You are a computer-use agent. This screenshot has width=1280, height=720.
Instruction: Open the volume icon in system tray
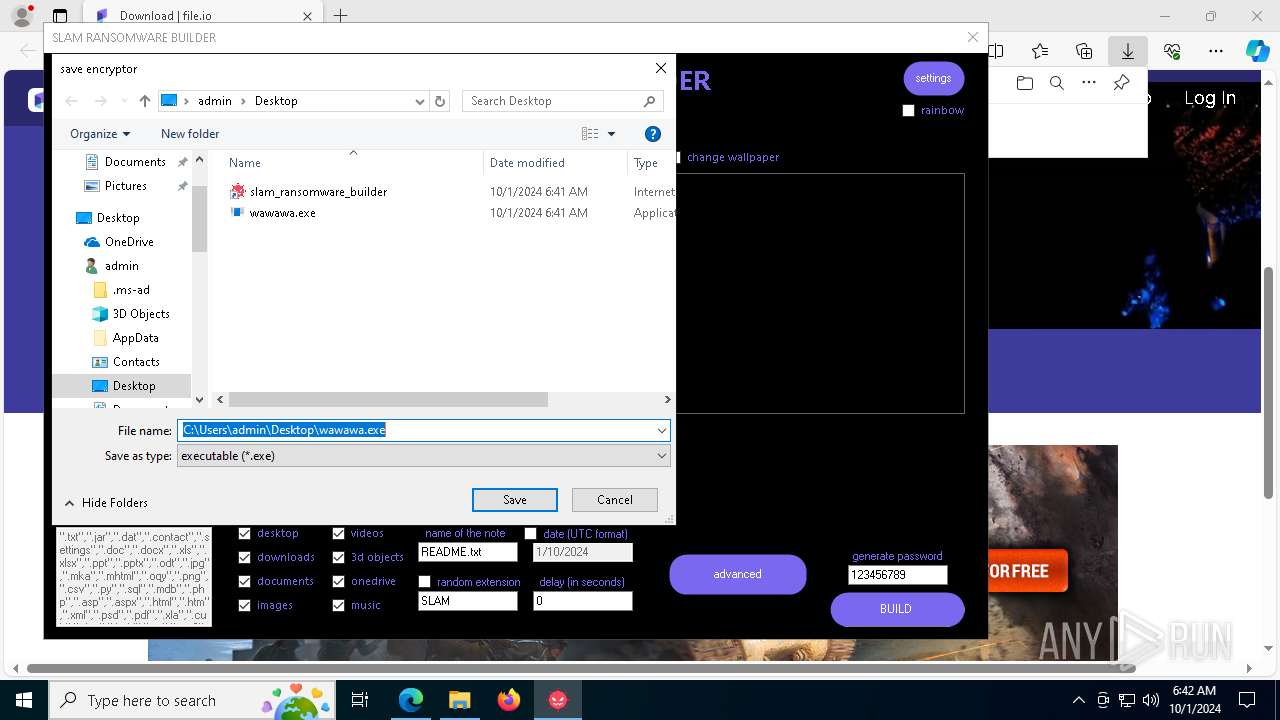(x=1151, y=700)
